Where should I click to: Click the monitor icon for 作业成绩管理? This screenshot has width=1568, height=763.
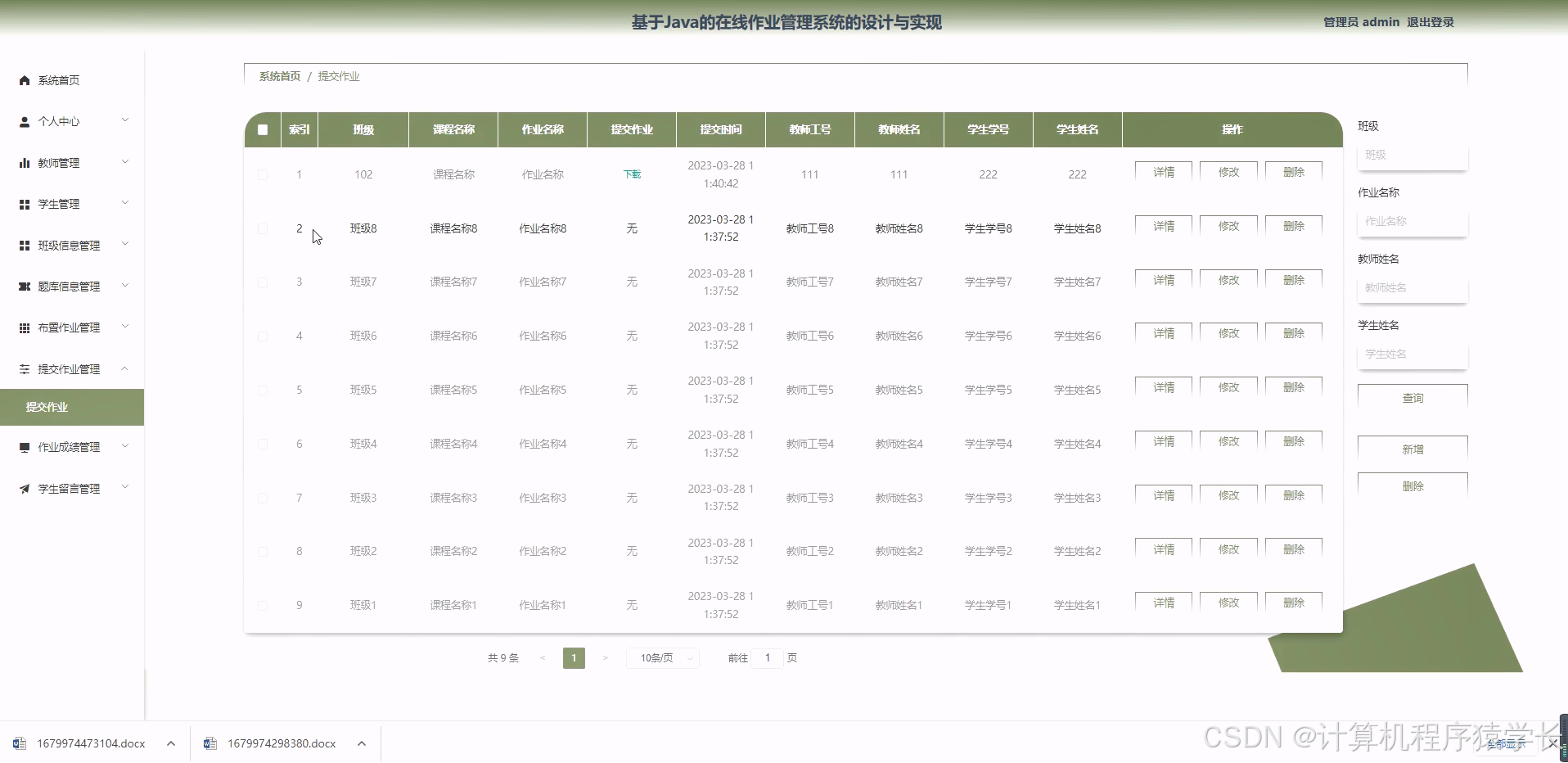point(25,447)
